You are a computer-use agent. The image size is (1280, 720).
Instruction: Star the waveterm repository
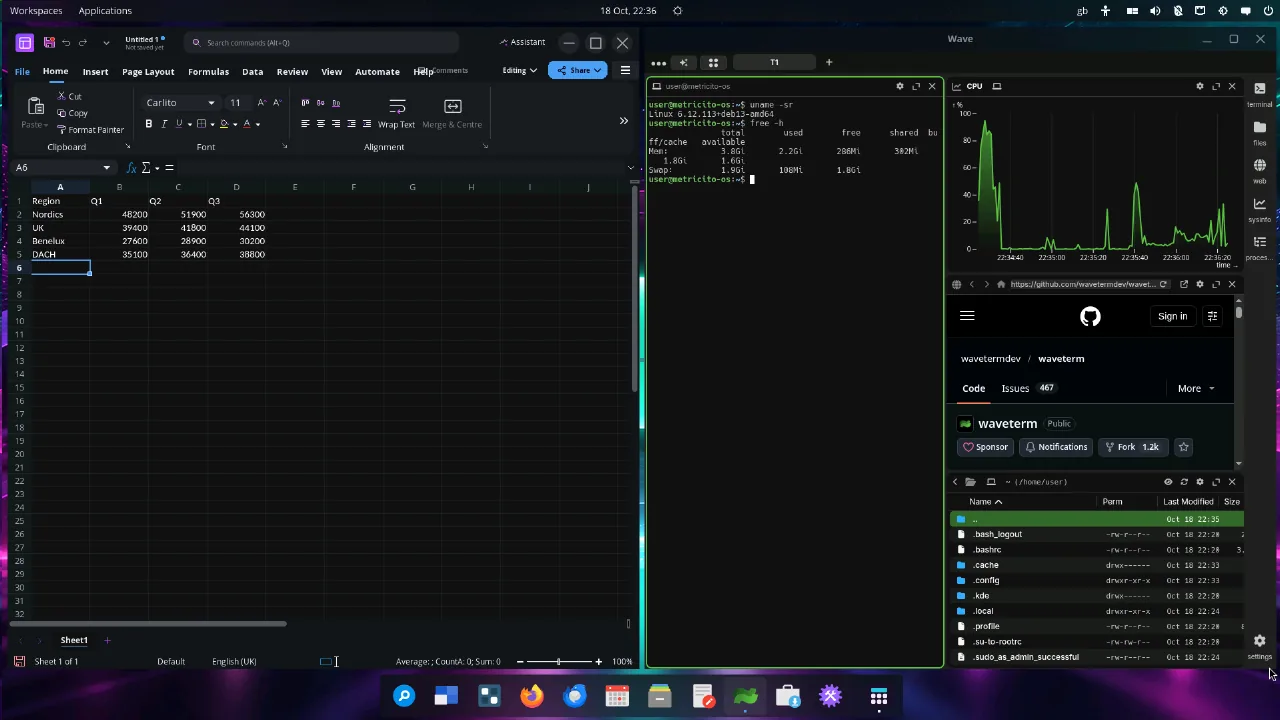1184,447
